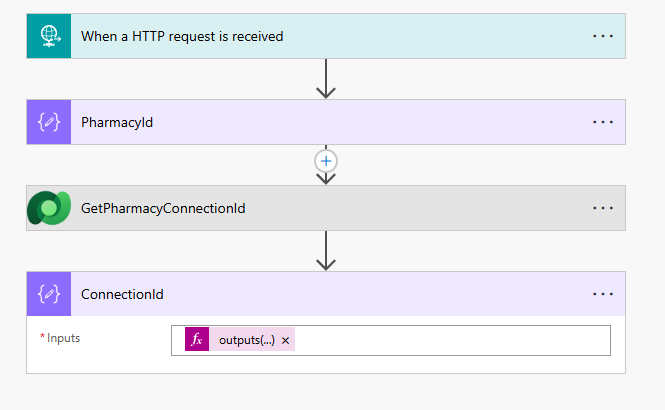Expand the 'When a HTTP request is received' card
This screenshot has width=665, height=410.
click(x=326, y=36)
